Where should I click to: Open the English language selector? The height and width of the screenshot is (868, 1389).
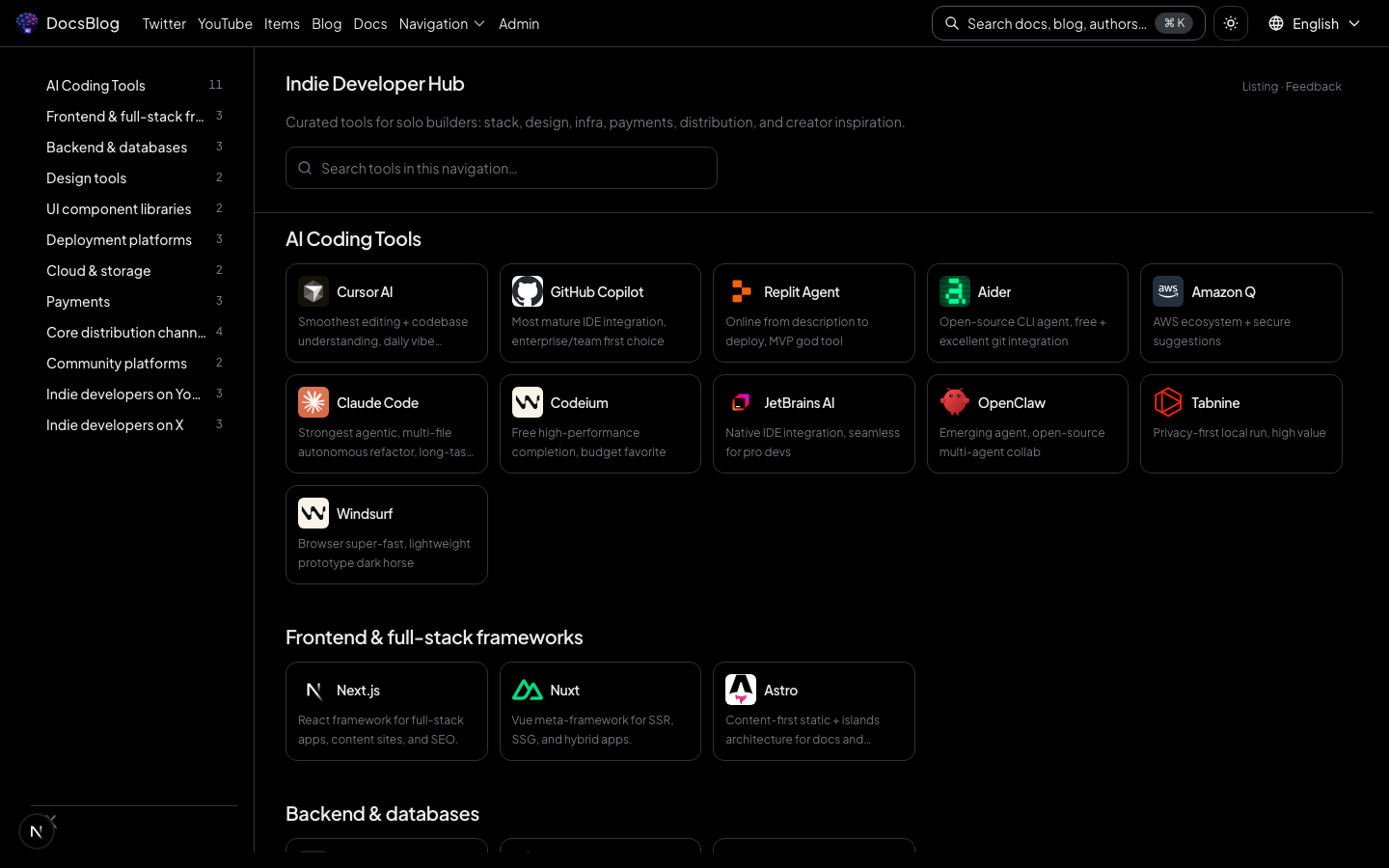point(1315,23)
